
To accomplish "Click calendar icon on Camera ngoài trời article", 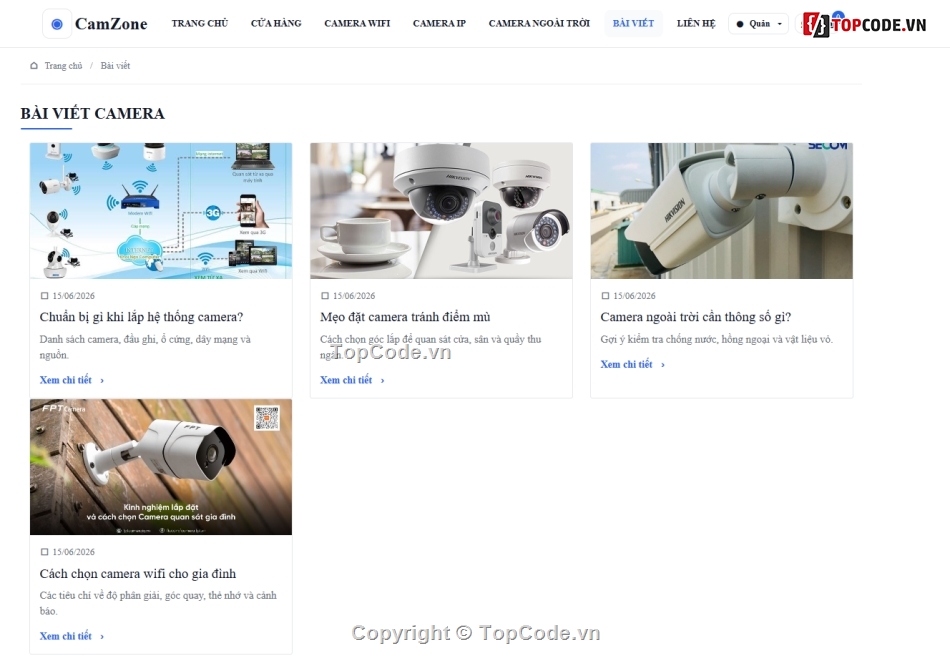I will (605, 296).
